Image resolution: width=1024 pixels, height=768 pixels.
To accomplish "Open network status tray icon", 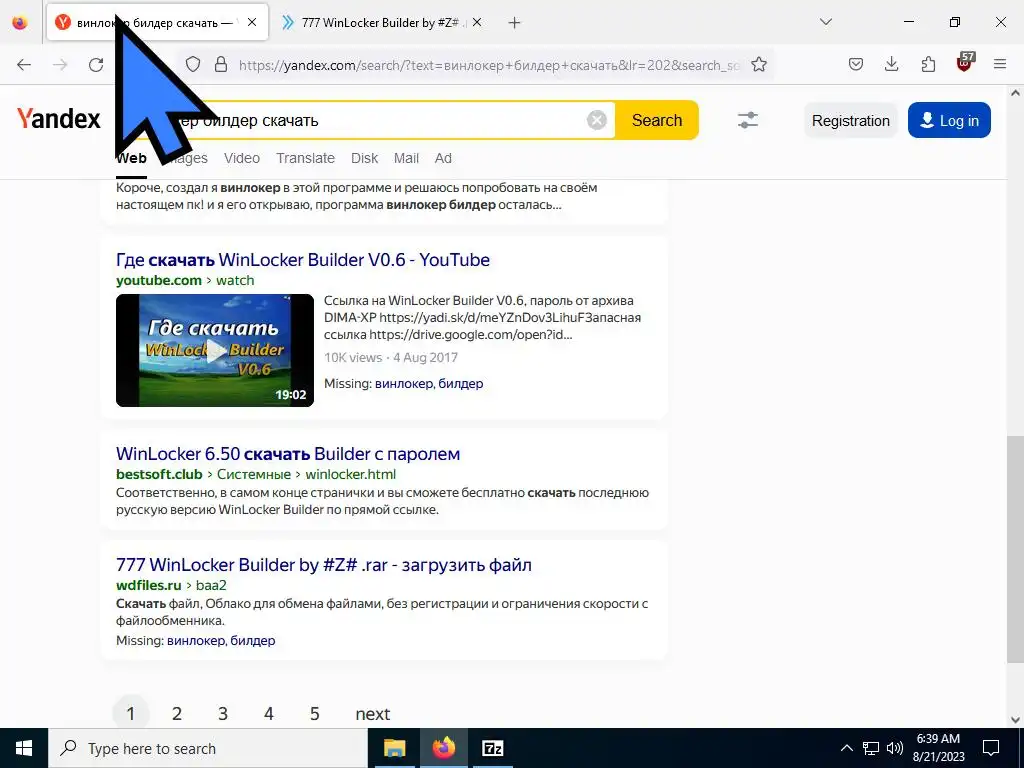I will click(x=871, y=748).
